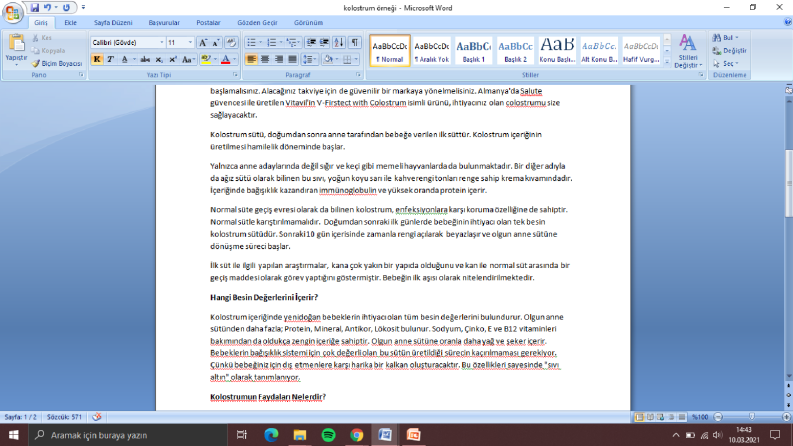
Task: Apply the Başlık 2 style
Action: pyautogui.click(x=515, y=51)
